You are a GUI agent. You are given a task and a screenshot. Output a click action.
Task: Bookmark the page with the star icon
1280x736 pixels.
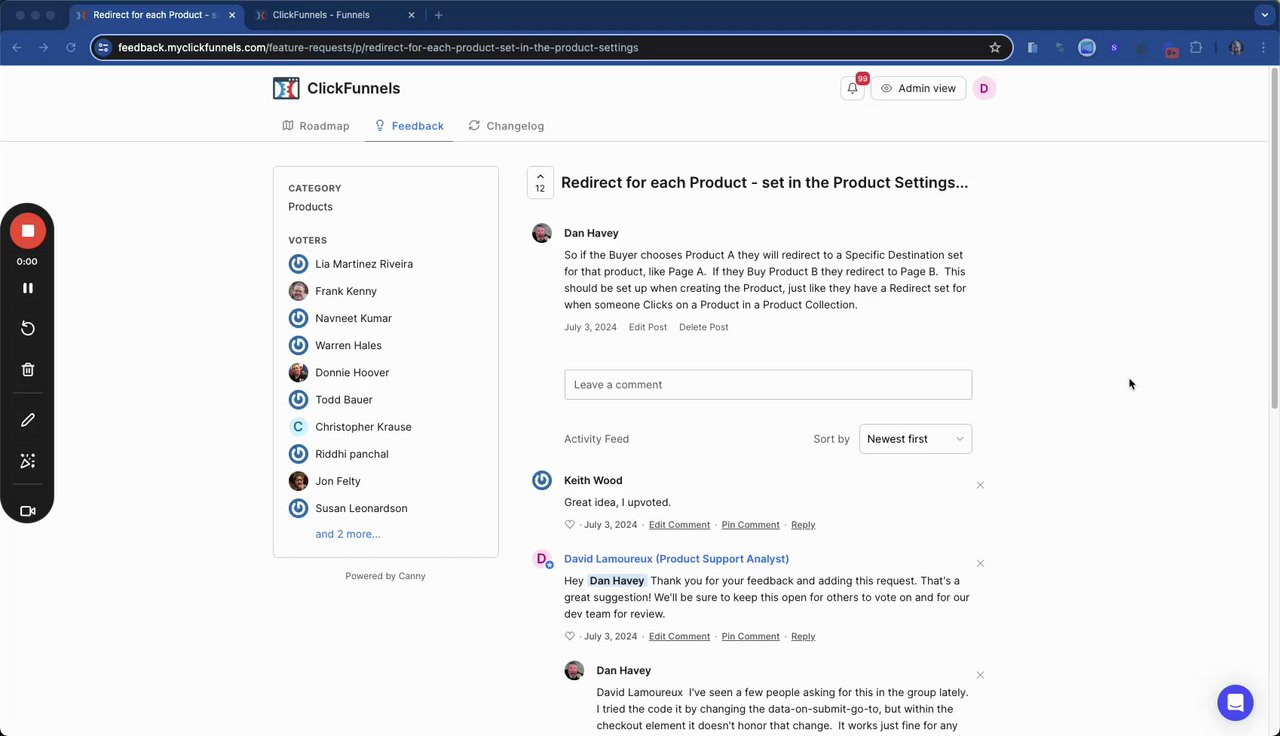coord(995,47)
